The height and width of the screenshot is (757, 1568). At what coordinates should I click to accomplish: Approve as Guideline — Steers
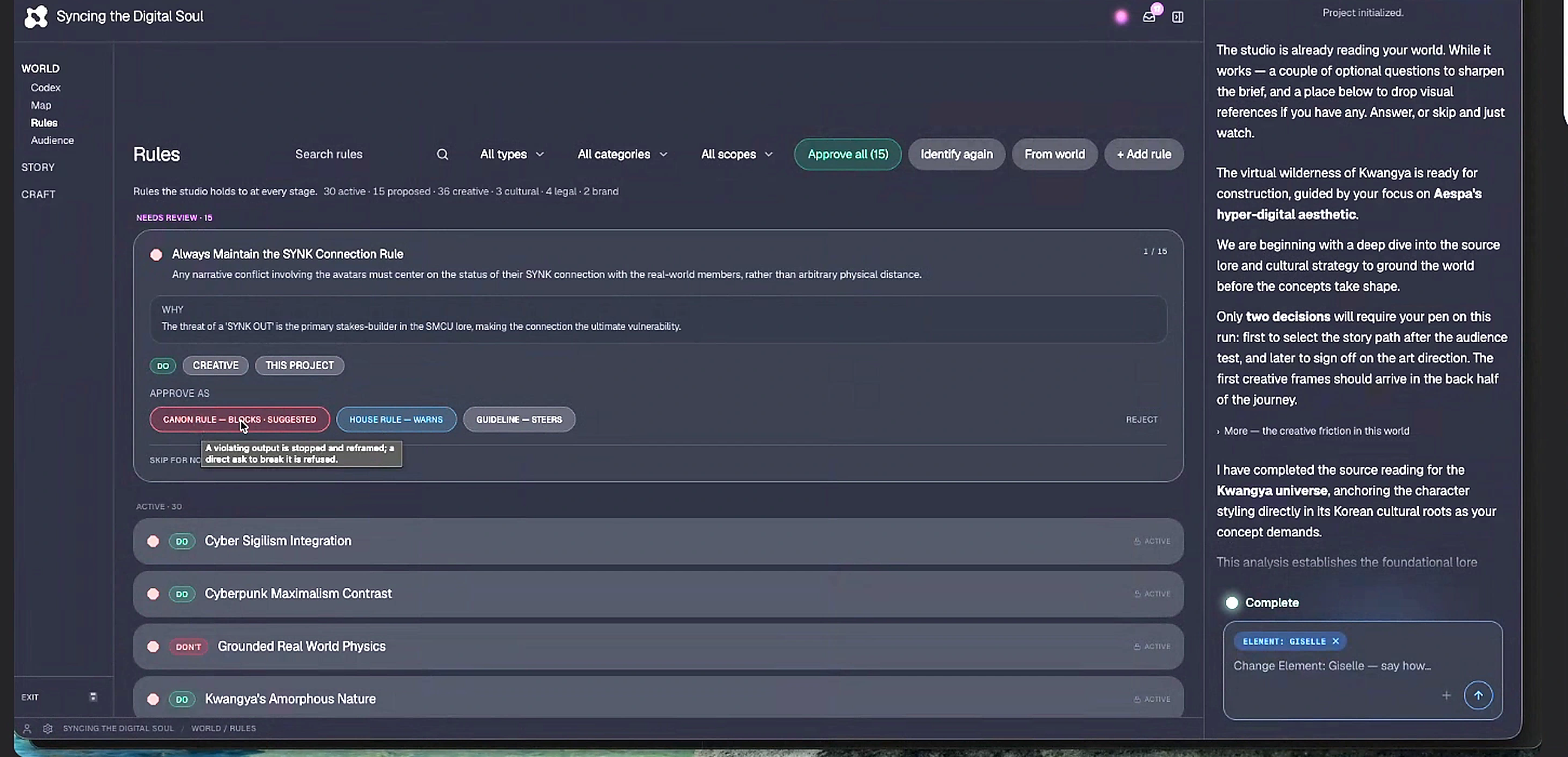[519, 420]
